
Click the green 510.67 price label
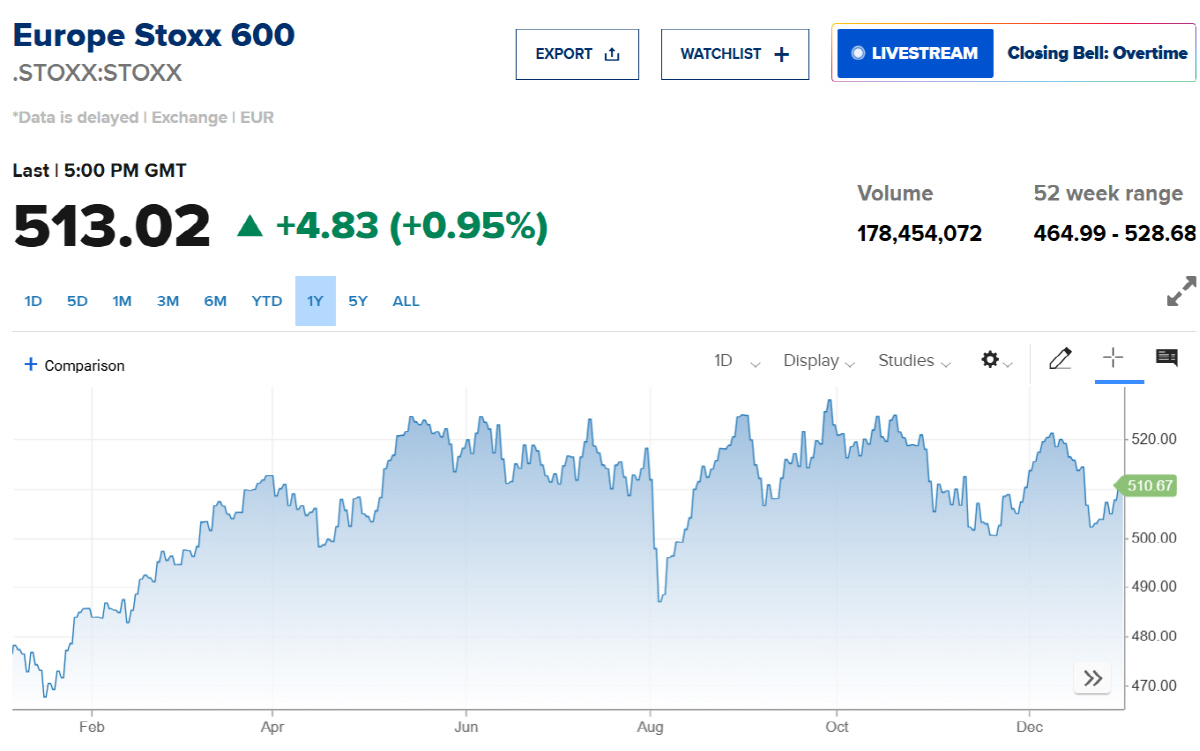click(1152, 487)
